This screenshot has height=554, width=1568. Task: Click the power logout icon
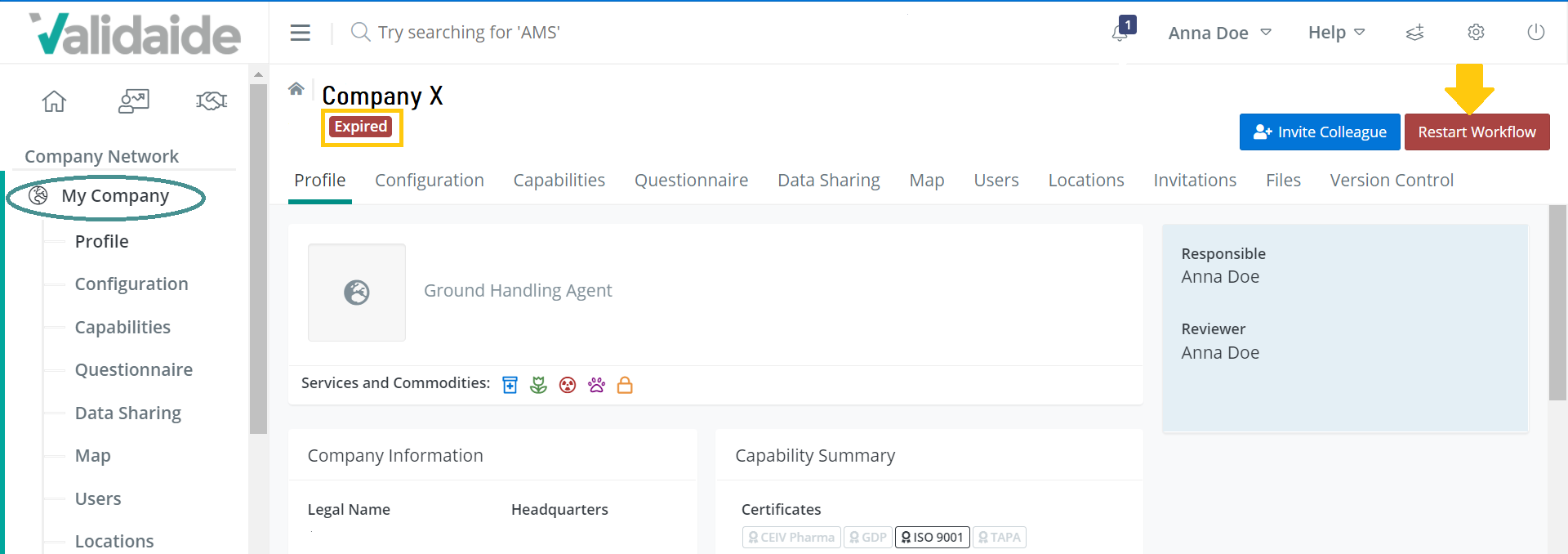click(x=1536, y=32)
